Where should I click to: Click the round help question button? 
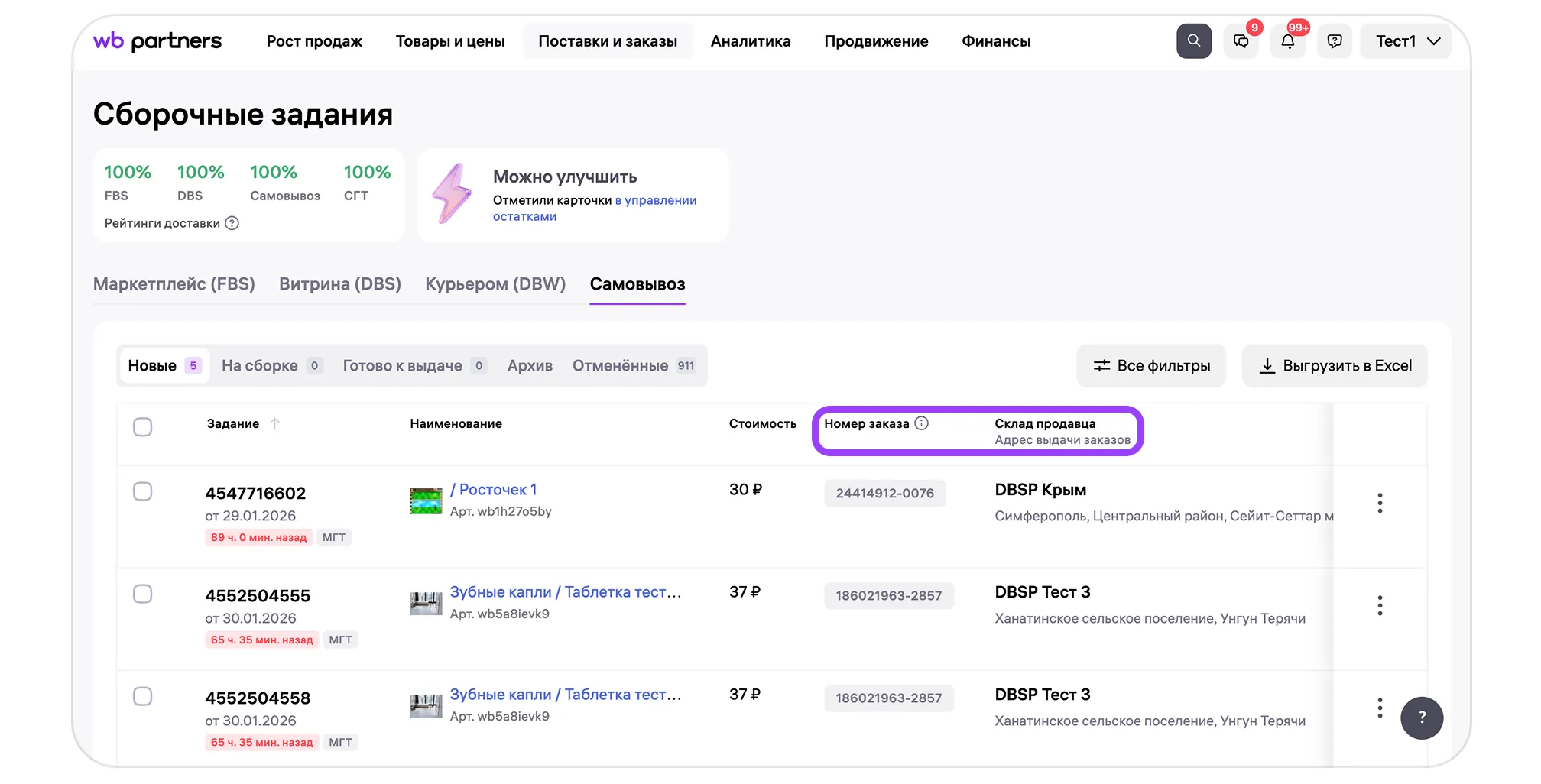tap(1421, 718)
